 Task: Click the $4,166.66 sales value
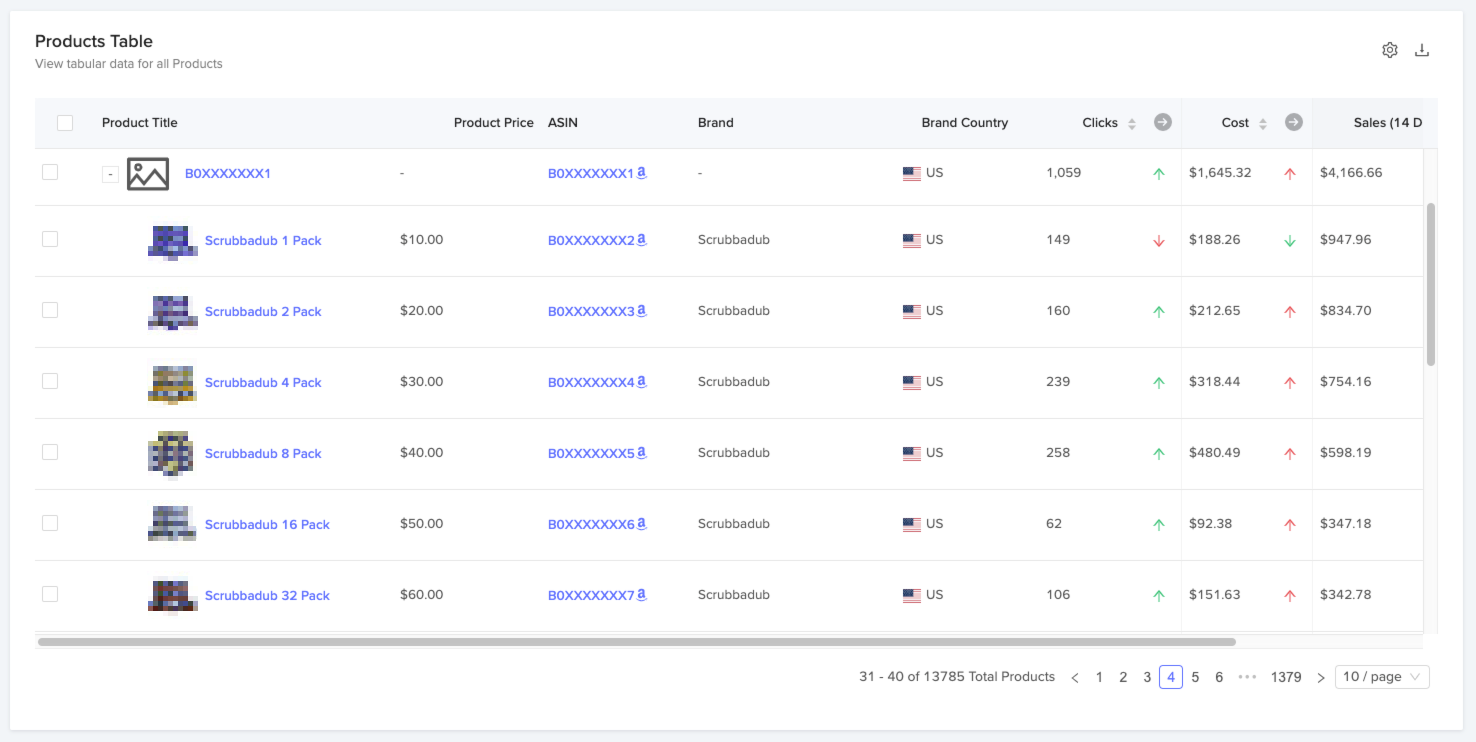tap(1351, 173)
